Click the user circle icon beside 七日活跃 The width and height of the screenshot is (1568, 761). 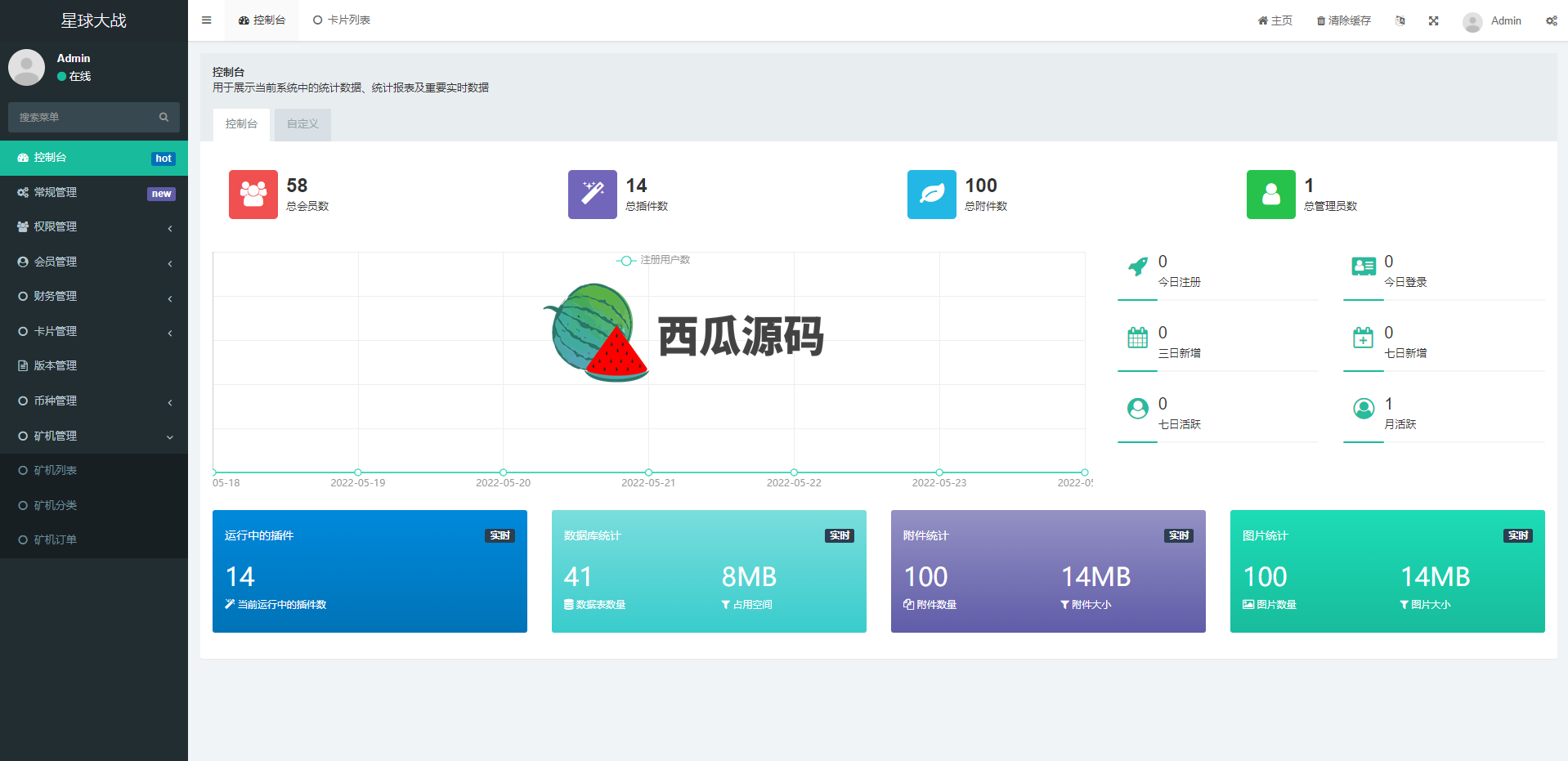click(x=1138, y=409)
